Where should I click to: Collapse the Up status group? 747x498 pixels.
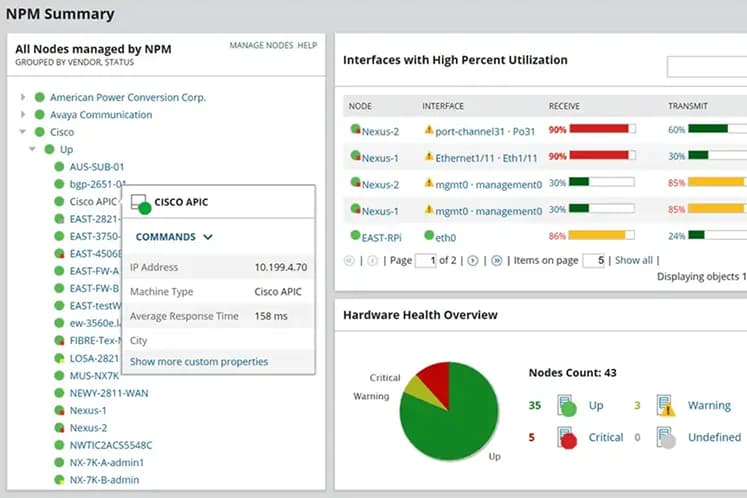32,149
